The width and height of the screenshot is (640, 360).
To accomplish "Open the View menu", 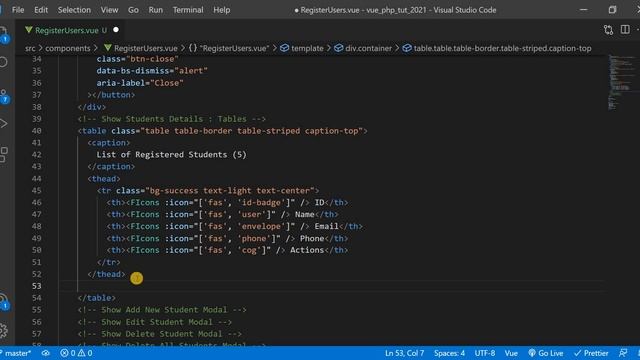I will tap(109, 10).
